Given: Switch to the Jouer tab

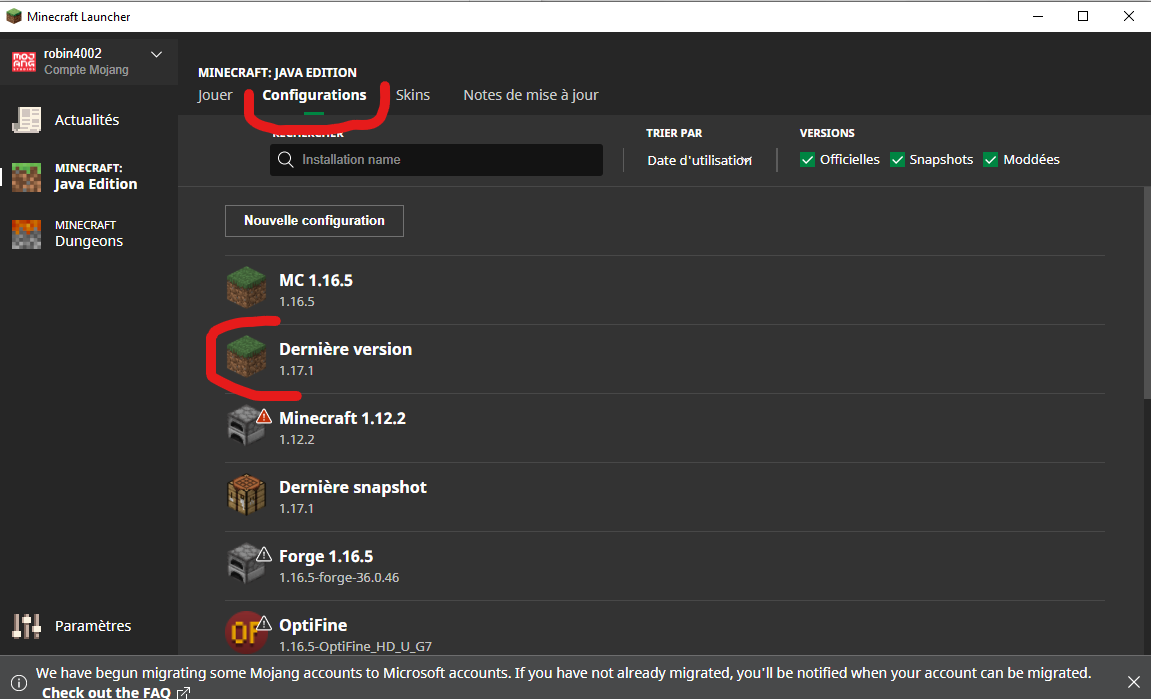Looking at the screenshot, I should click(x=215, y=95).
